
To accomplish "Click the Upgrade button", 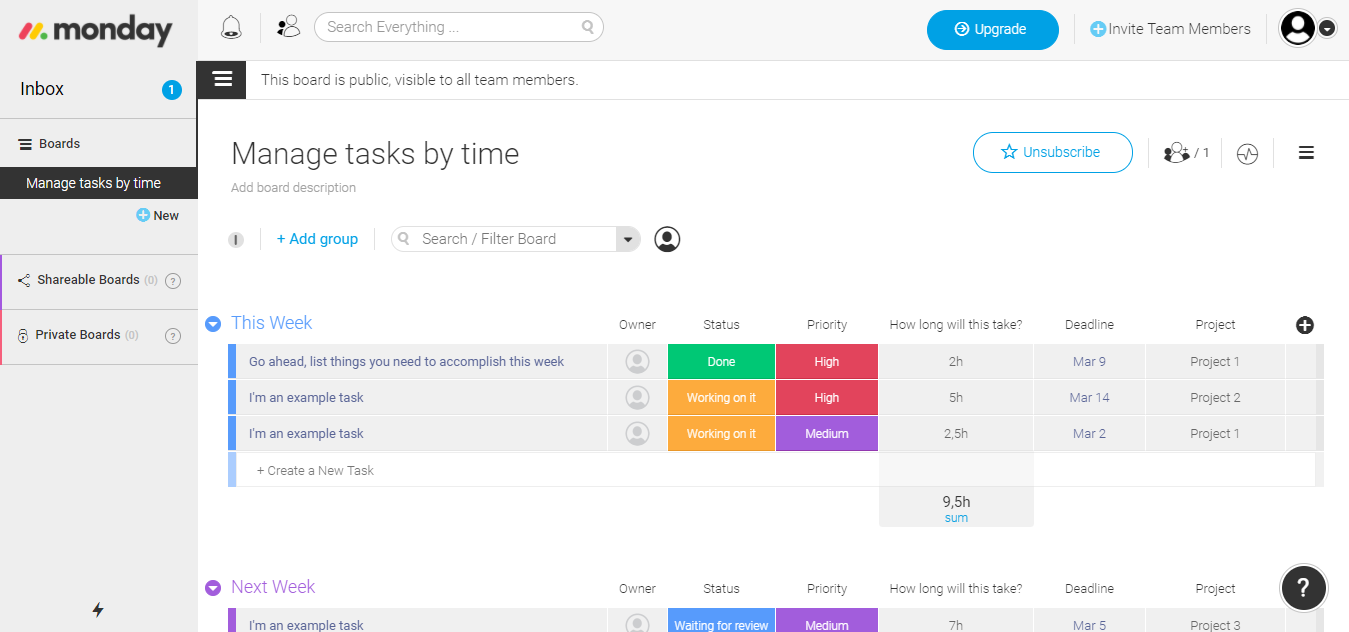I will 992,30.
